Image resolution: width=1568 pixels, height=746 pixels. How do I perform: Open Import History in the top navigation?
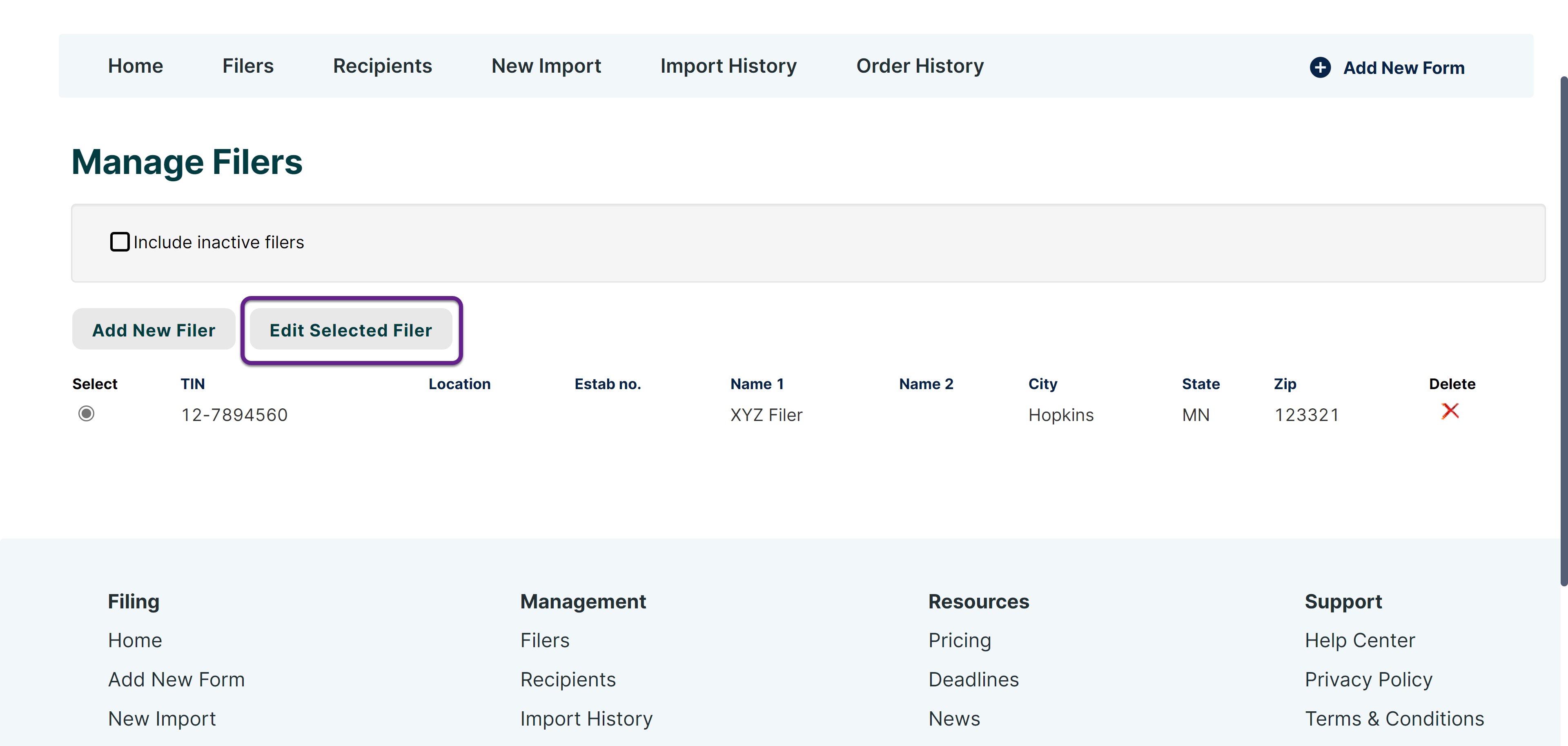[x=728, y=66]
